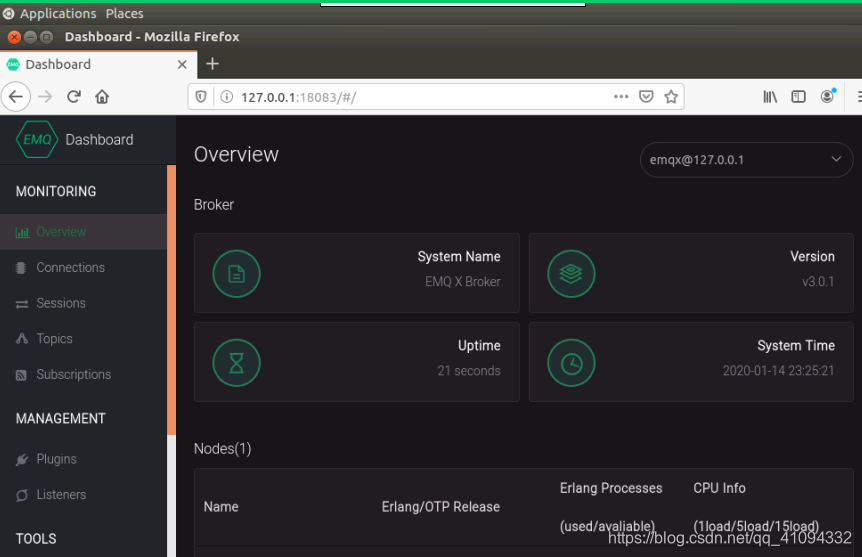862x557 pixels.
Task: Open Plugins under Management
Action: tap(84, 459)
